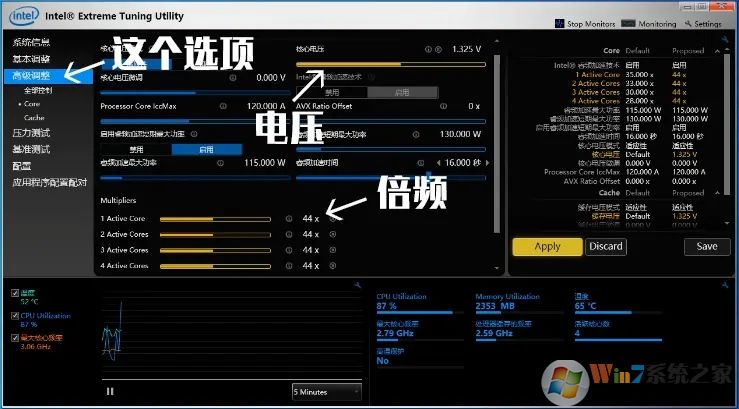Click the 1.325 V core voltage value
The width and height of the screenshot is (739, 409).
click(467, 49)
